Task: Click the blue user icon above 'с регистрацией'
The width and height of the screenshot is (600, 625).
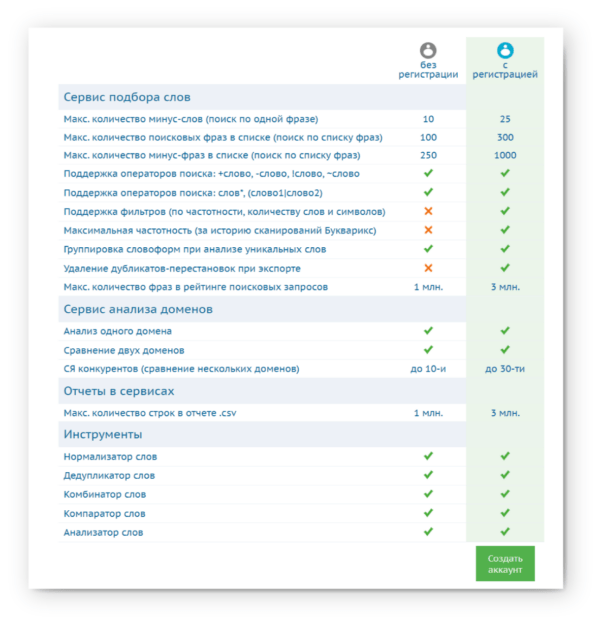Action: tap(505, 51)
